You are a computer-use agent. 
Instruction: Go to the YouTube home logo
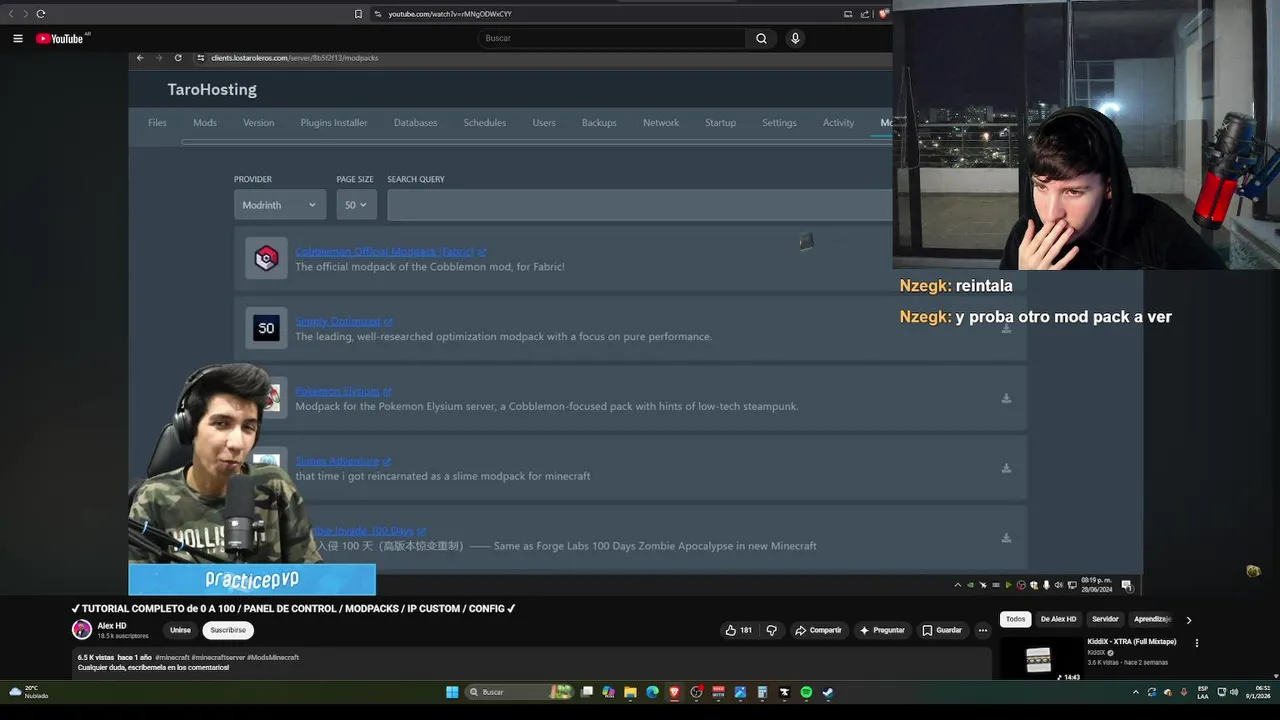(x=60, y=38)
